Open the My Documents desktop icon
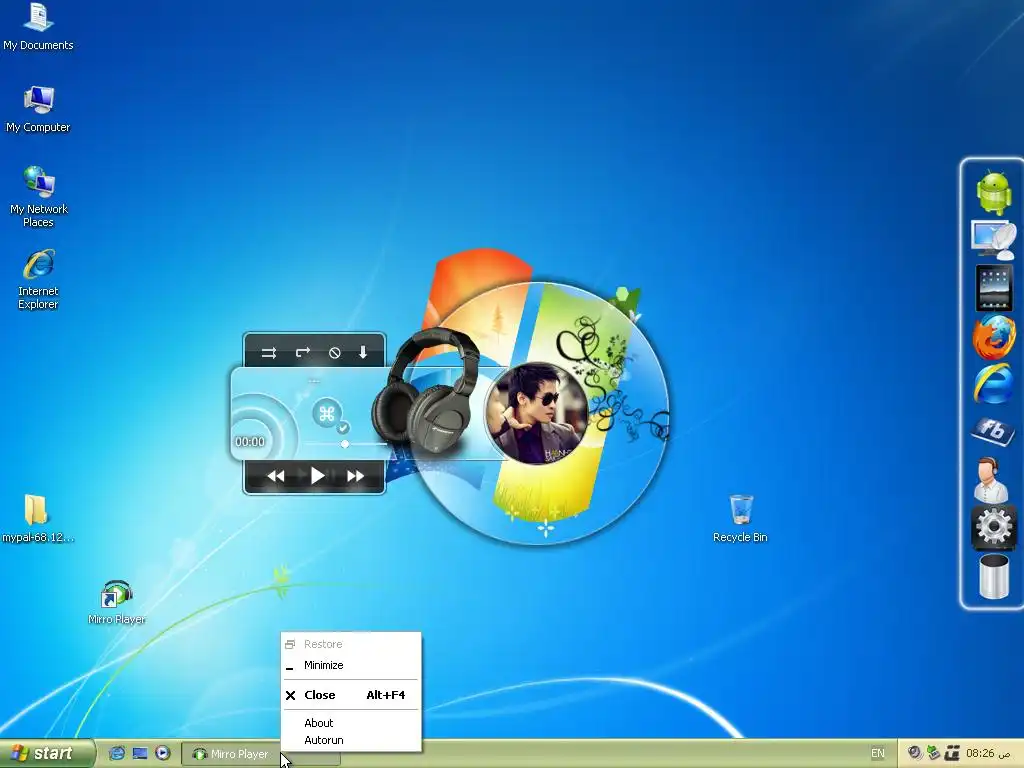This screenshot has width=1024, height=768. point(38,27)
